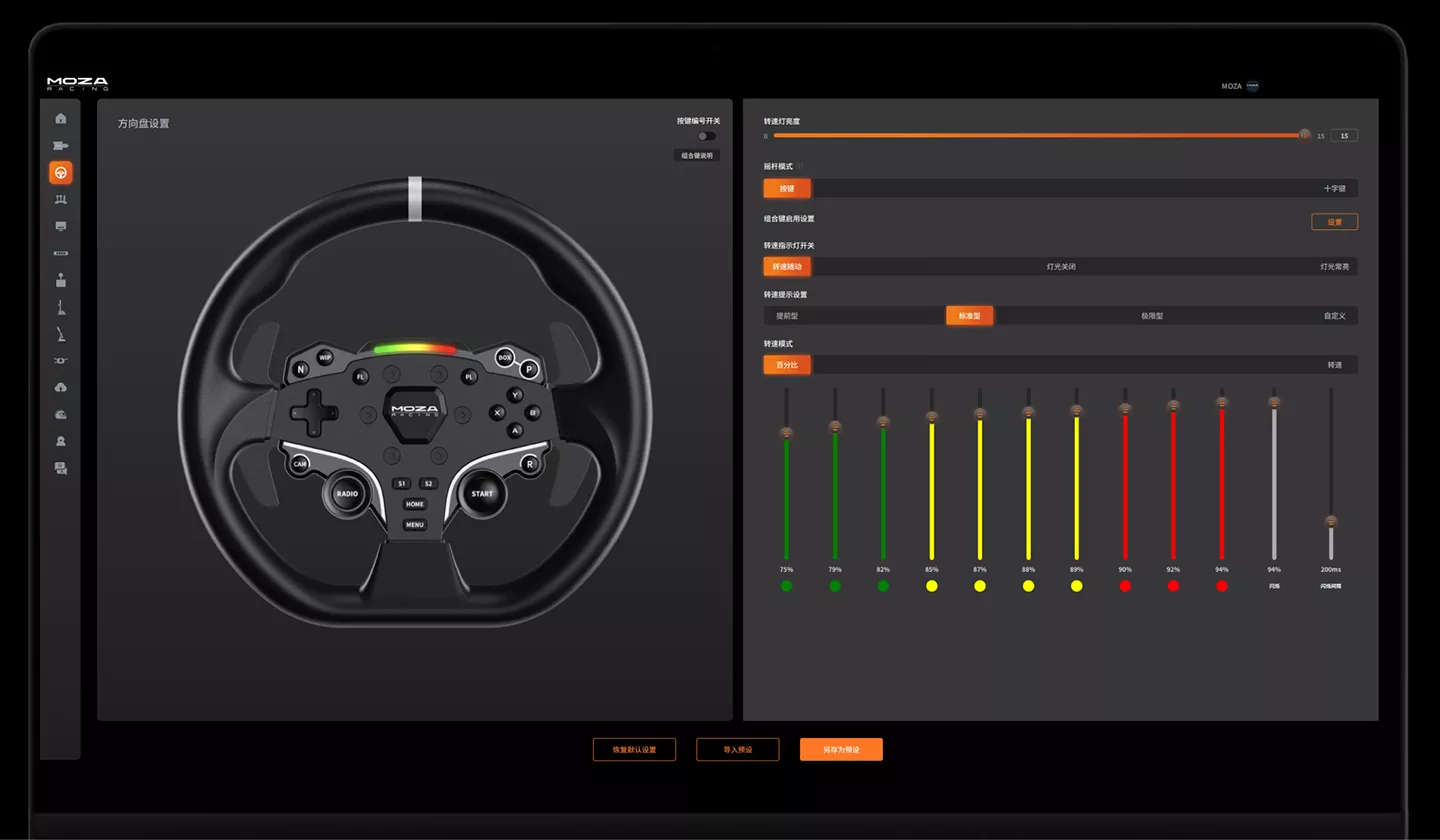Viewport: 1440px width, 840px height.
Task: Open 组合键启用设置 with the 设置 button
Action: click(x=1334, y=222)
